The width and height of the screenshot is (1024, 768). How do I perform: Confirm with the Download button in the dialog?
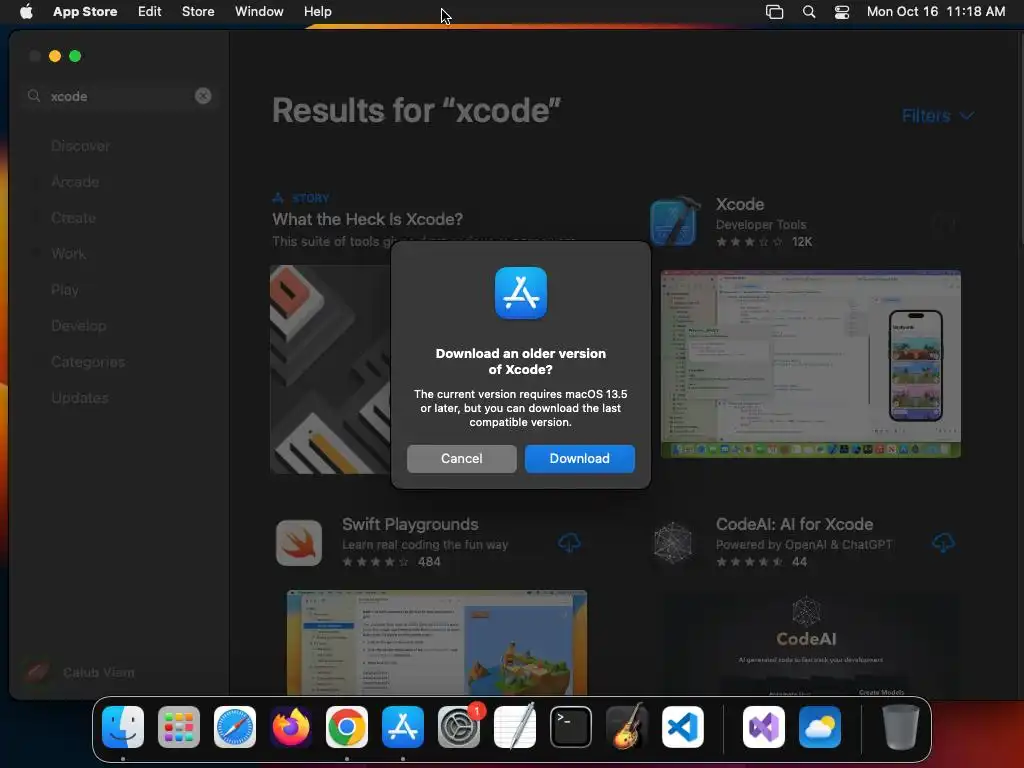tap(579, 458)
